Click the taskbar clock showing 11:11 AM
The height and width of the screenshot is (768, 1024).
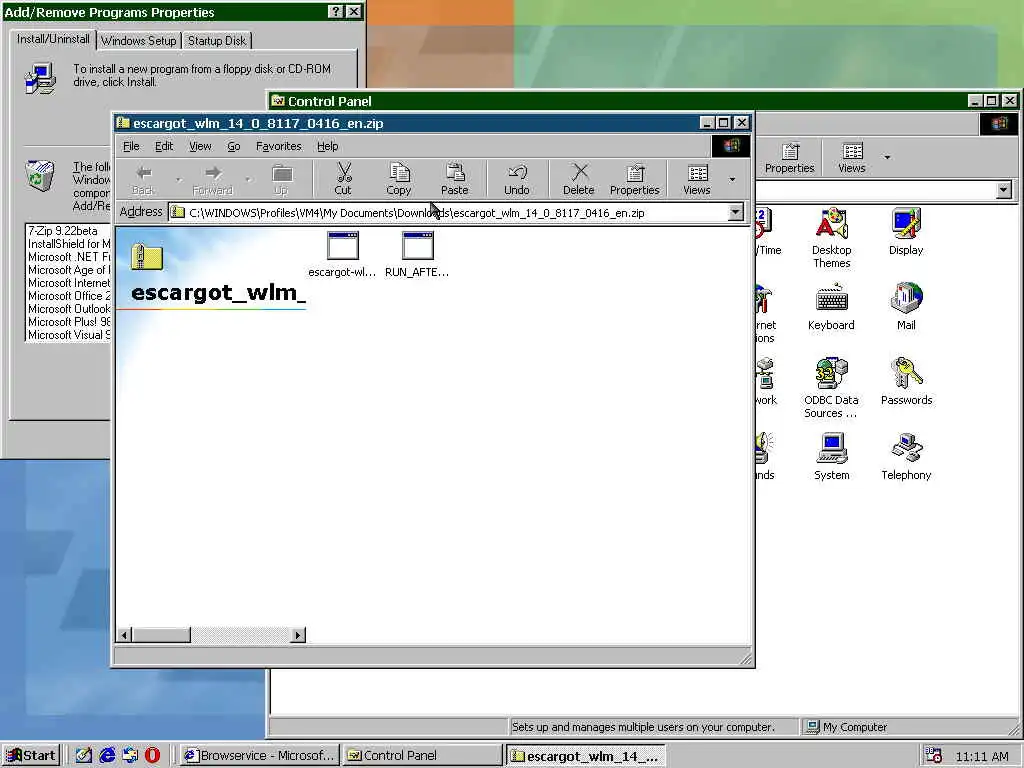[982, 756]
